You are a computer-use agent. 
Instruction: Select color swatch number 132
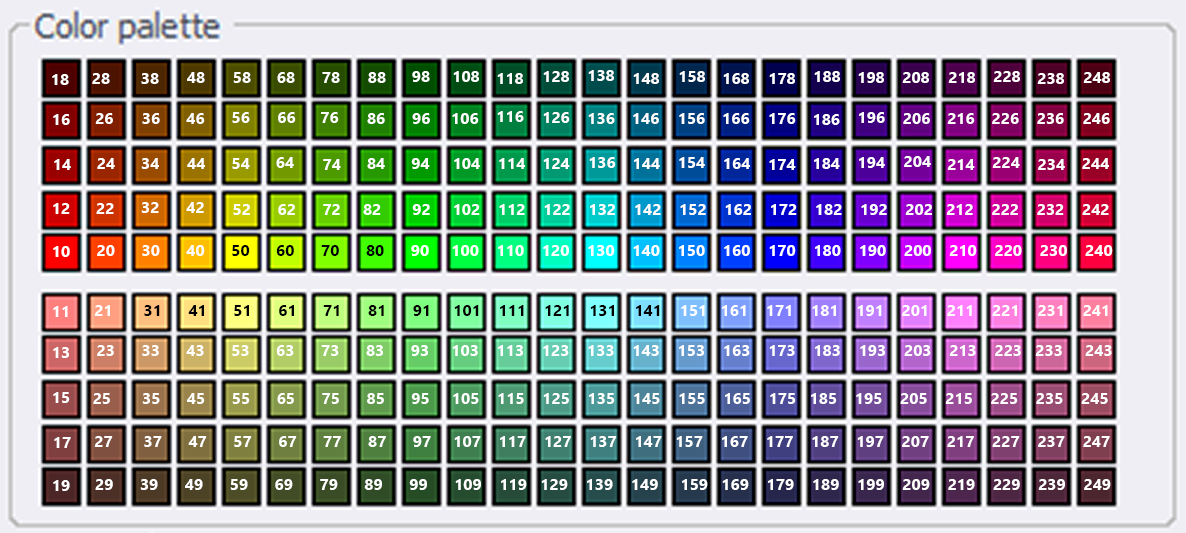(601, 209)
